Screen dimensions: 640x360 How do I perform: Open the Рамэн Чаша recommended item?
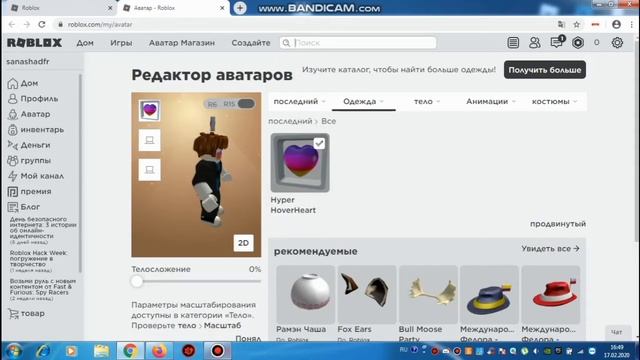click(305, 295)
